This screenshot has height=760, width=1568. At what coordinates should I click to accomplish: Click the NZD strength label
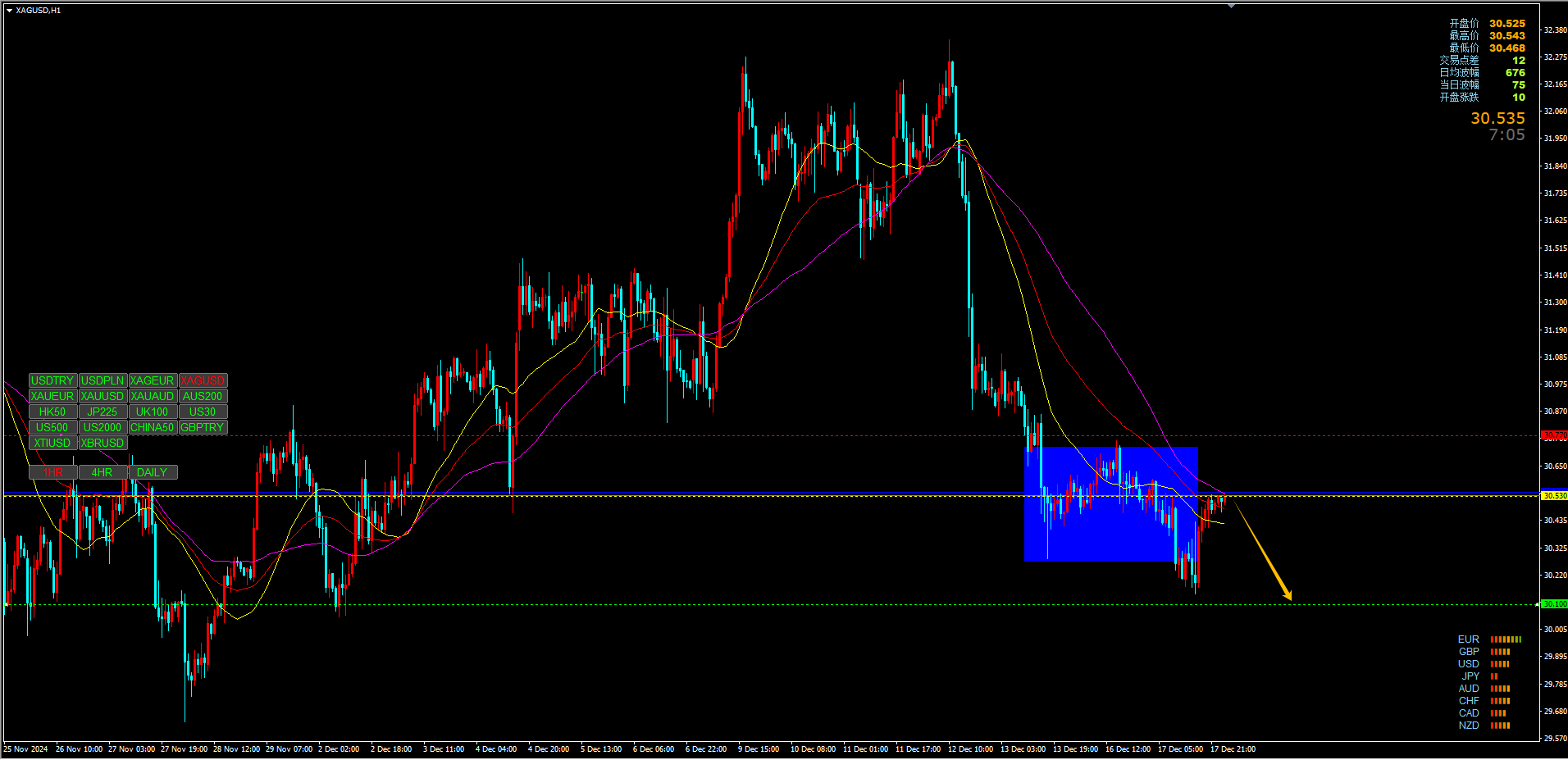click(x=1469, y=726)
